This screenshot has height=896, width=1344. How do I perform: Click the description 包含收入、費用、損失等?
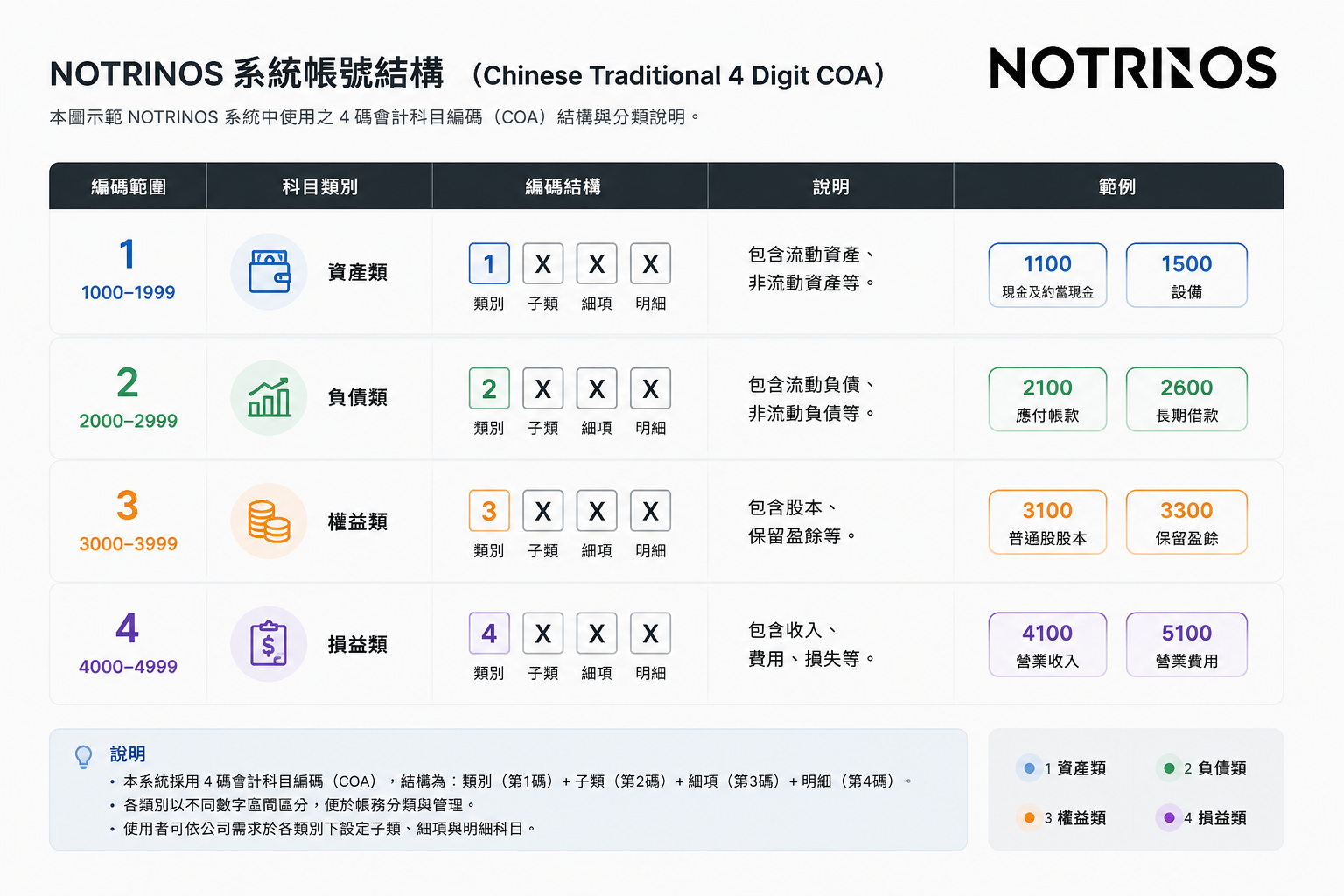(811, 644)
